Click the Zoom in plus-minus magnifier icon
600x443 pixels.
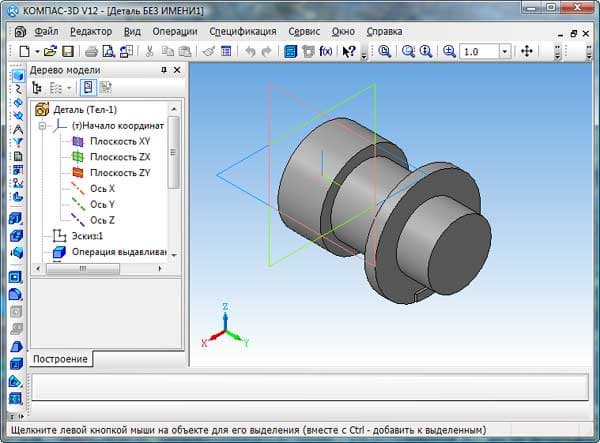click(x=449, y=51)
